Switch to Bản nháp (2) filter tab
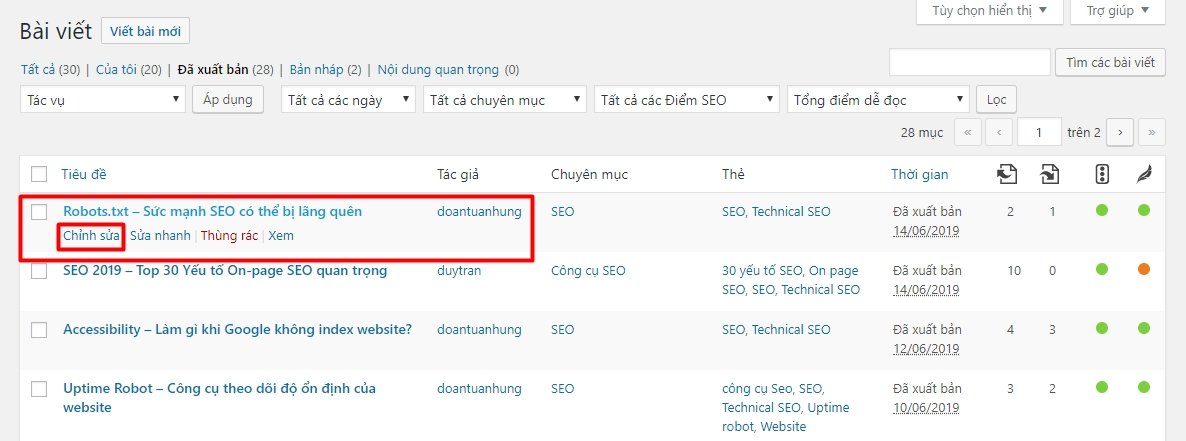Screen dimensions: 1186x441 point(317,70)
